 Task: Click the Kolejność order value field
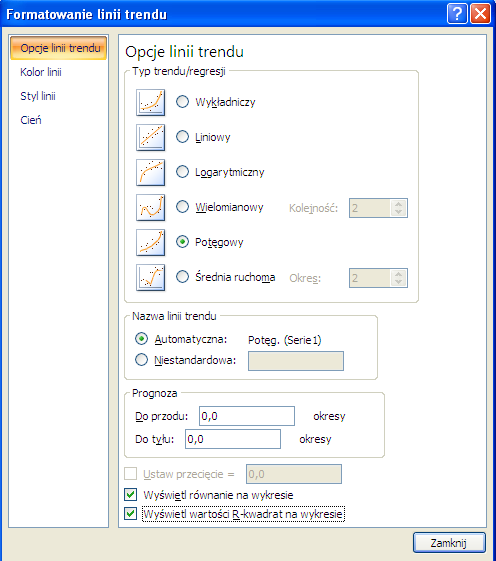click(x=370, y=208)
